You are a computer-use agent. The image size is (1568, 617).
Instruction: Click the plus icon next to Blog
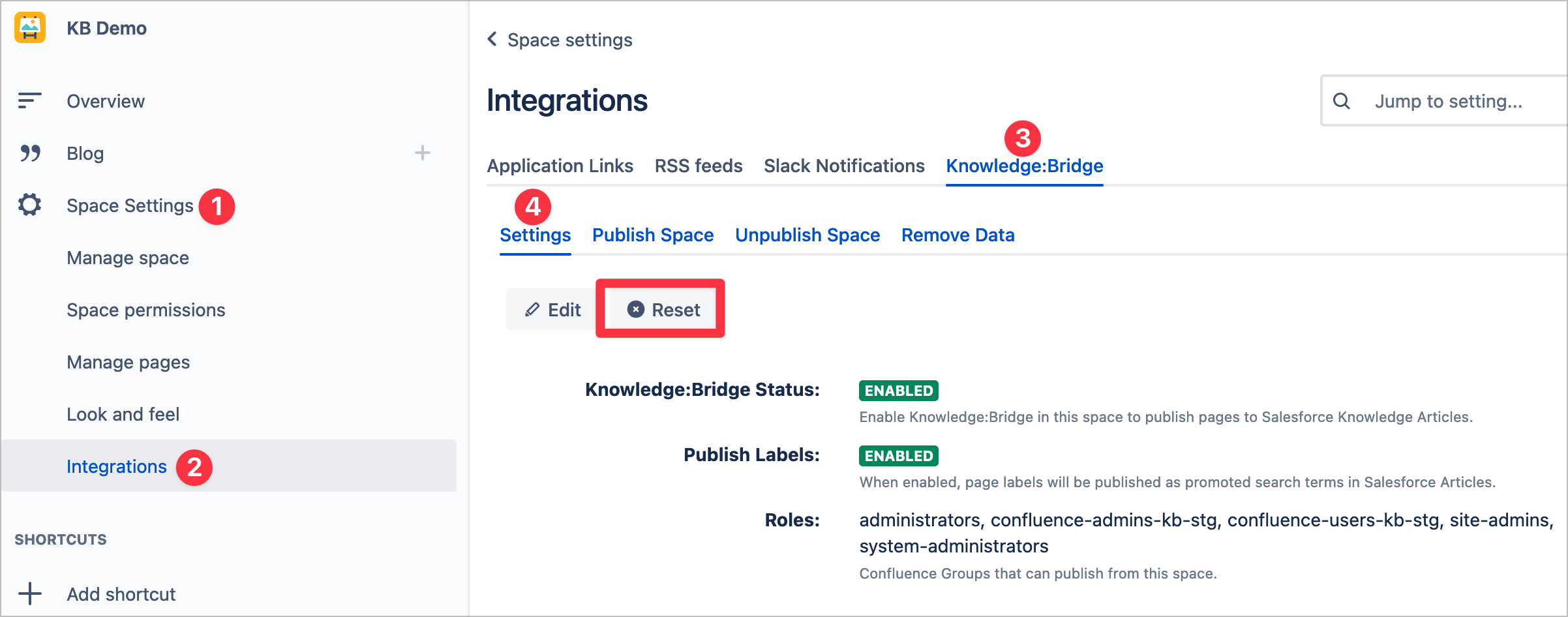coord(422,153)
